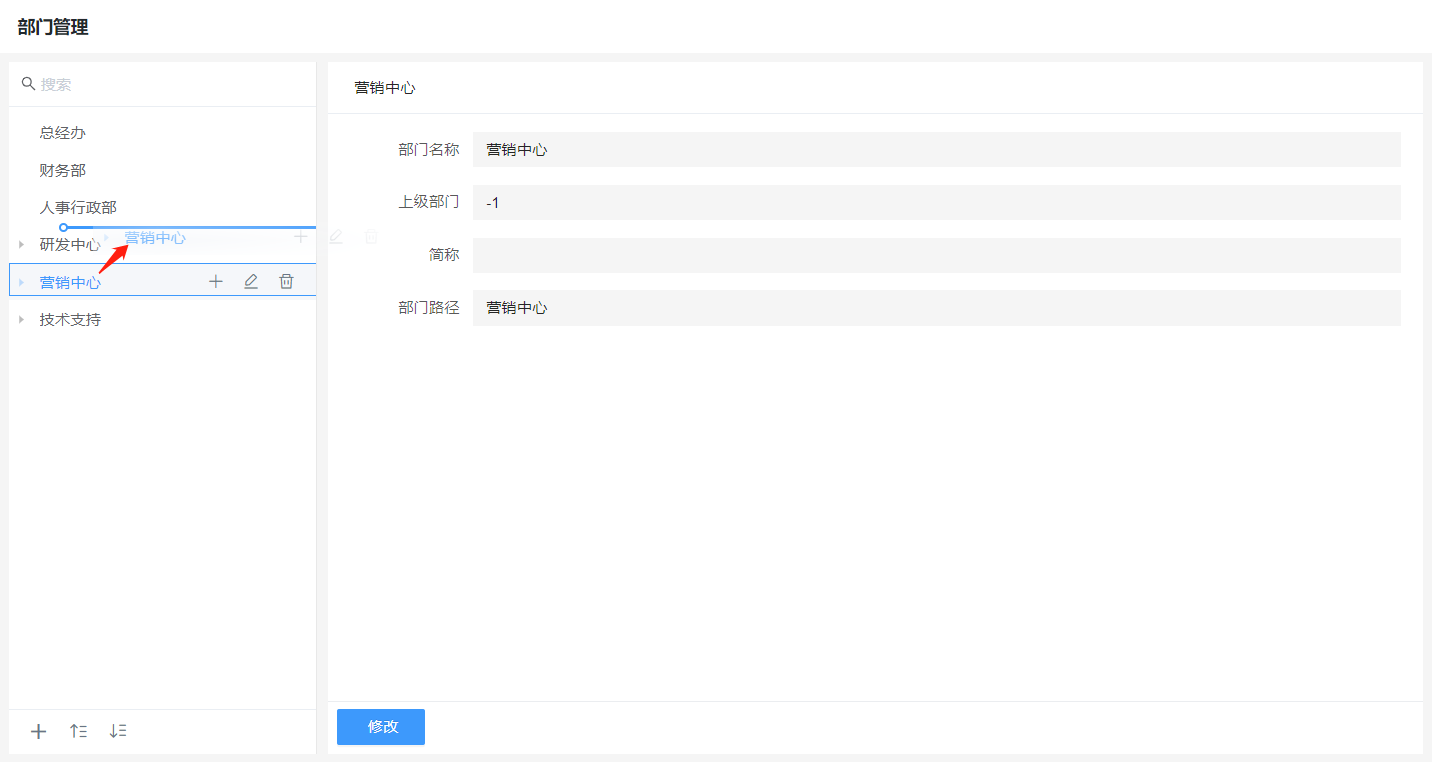Click the descending sort icon at bottom
Screen dimensions: 1432x762
[x=118, y=731]
